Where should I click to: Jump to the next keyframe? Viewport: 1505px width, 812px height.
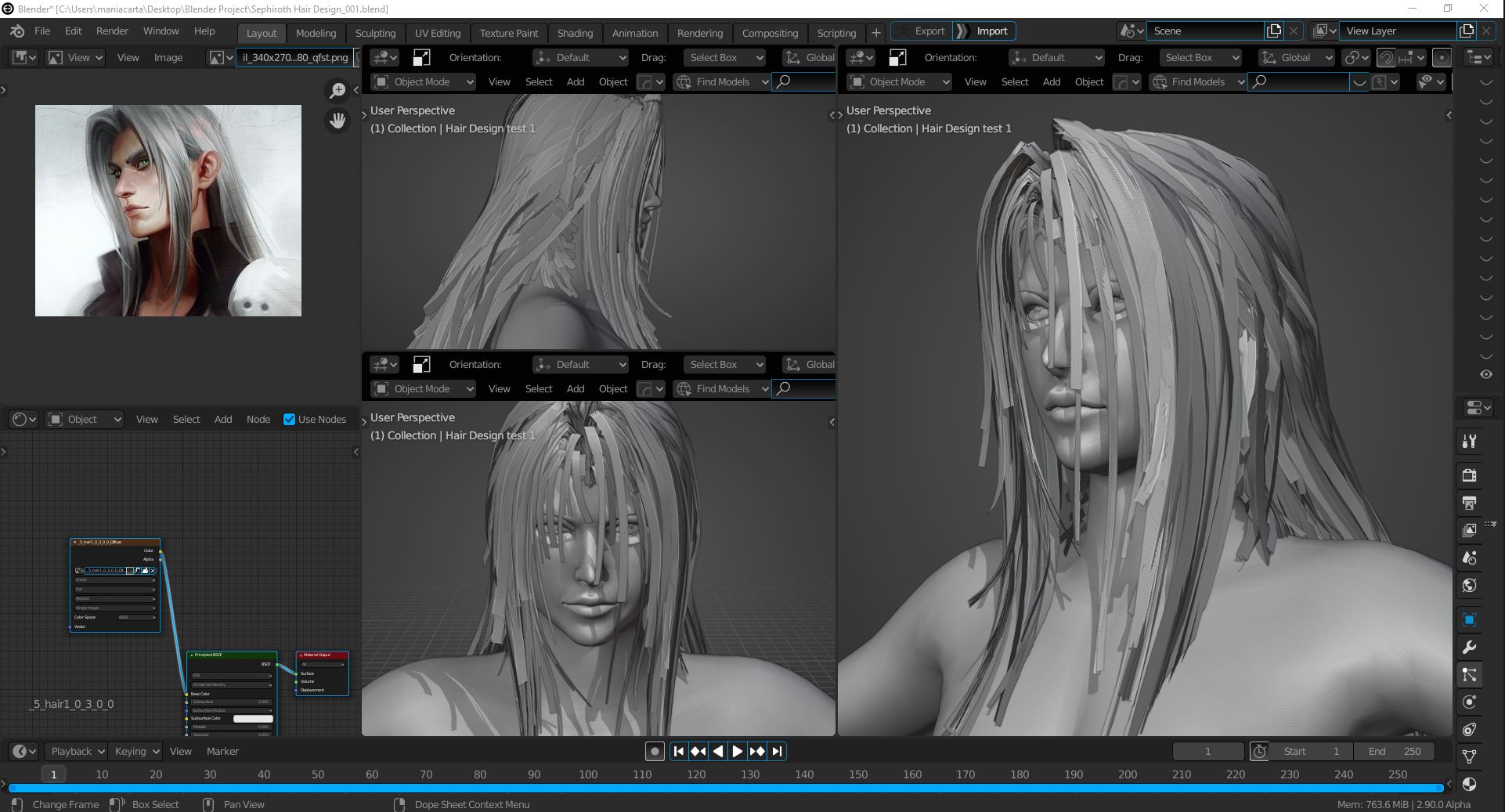(x=757, y=752)
